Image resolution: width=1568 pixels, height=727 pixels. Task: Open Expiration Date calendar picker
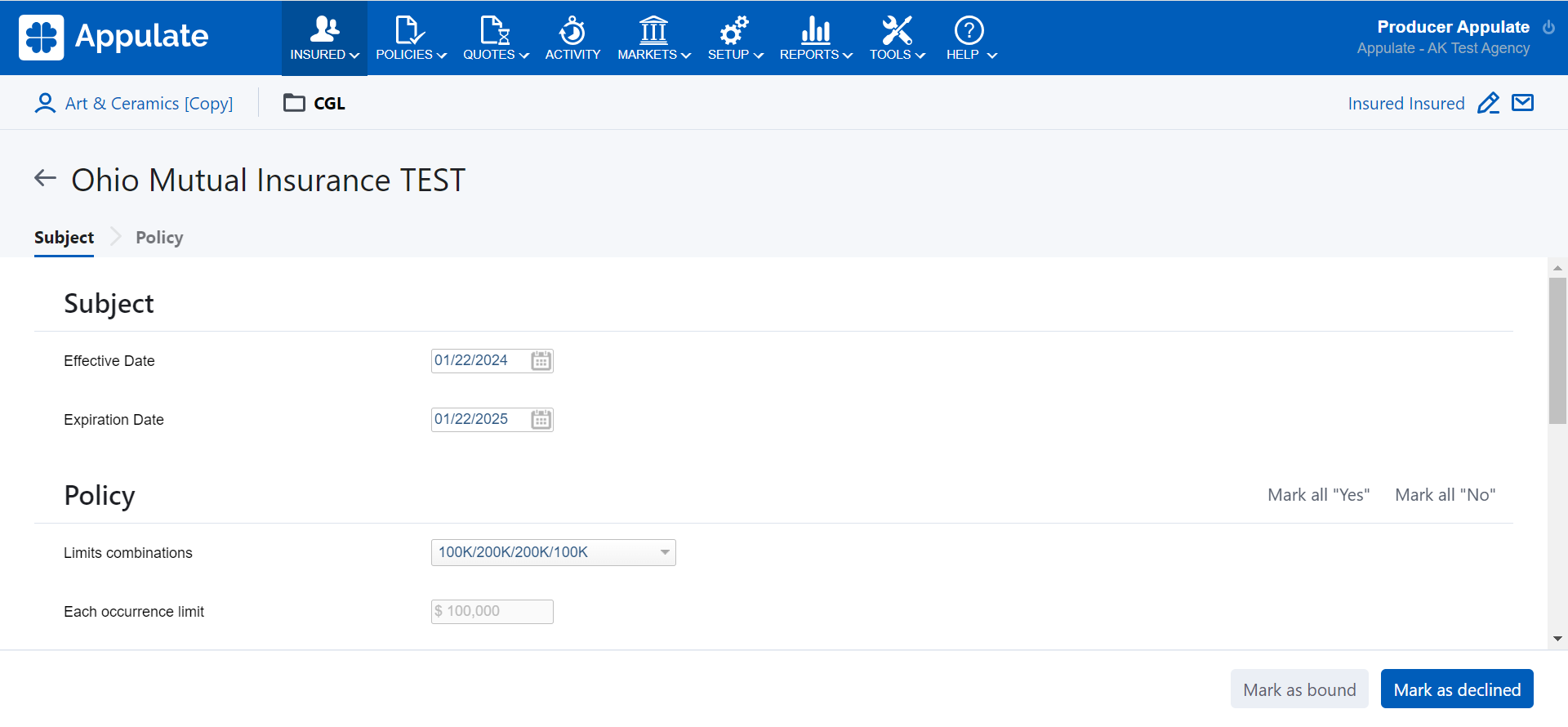pyautogui.click(x=541, y=420)
